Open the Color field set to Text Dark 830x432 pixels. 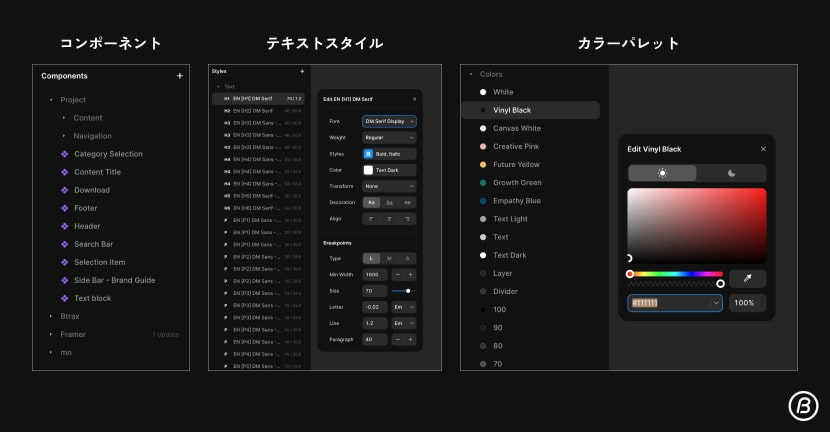[389, 170]
